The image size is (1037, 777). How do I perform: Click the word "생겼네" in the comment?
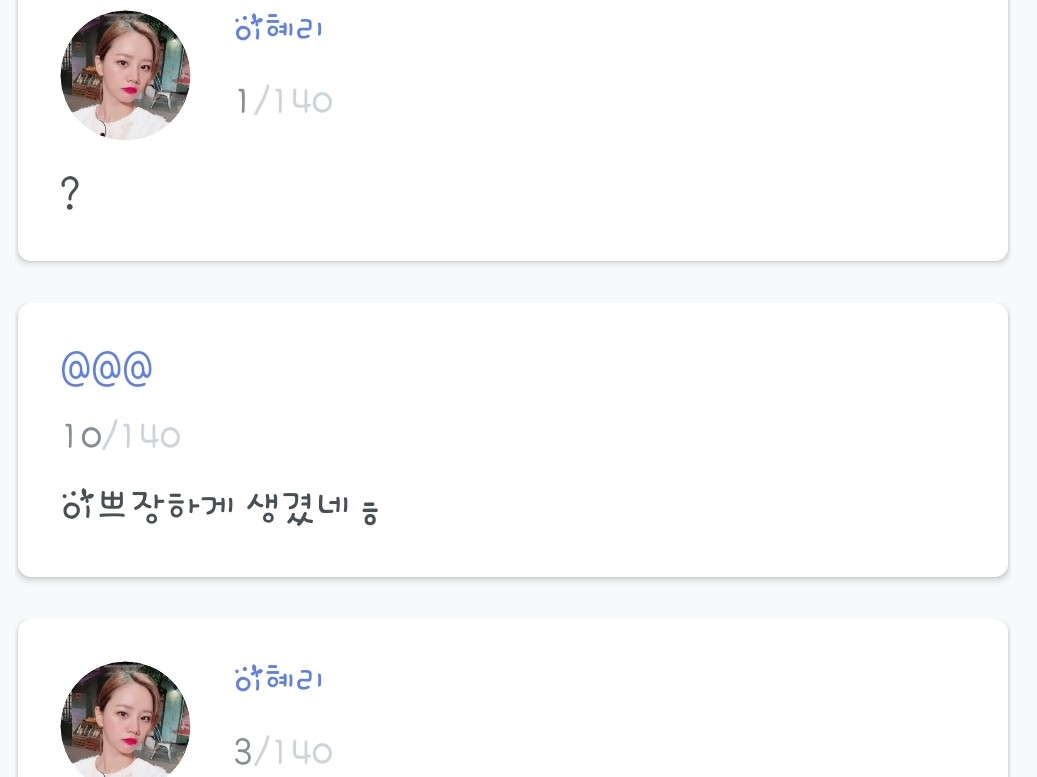pos(296,508)
